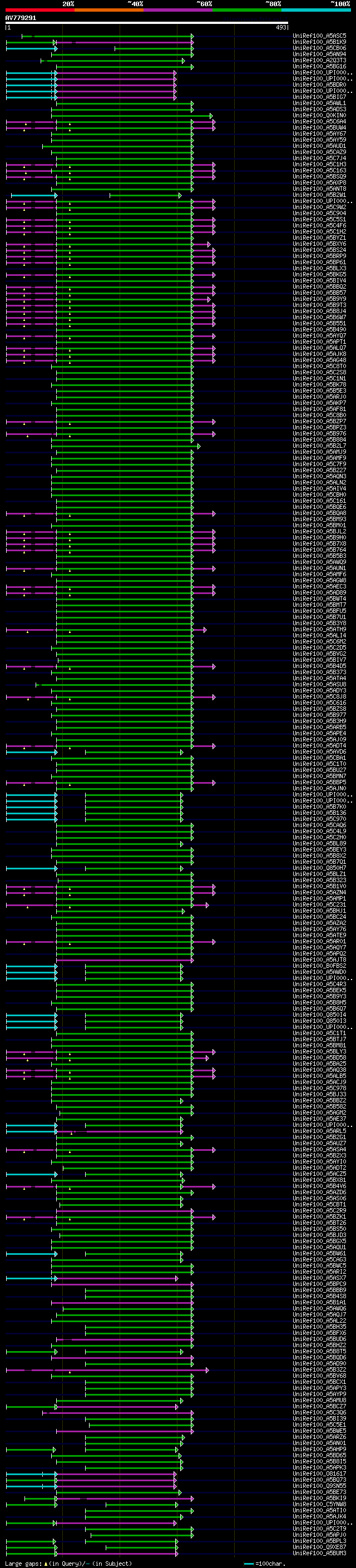Screen dimensions: 356x1568
Task: Select the UniRef100_Q850I3 label
Action: point(319,1021)
